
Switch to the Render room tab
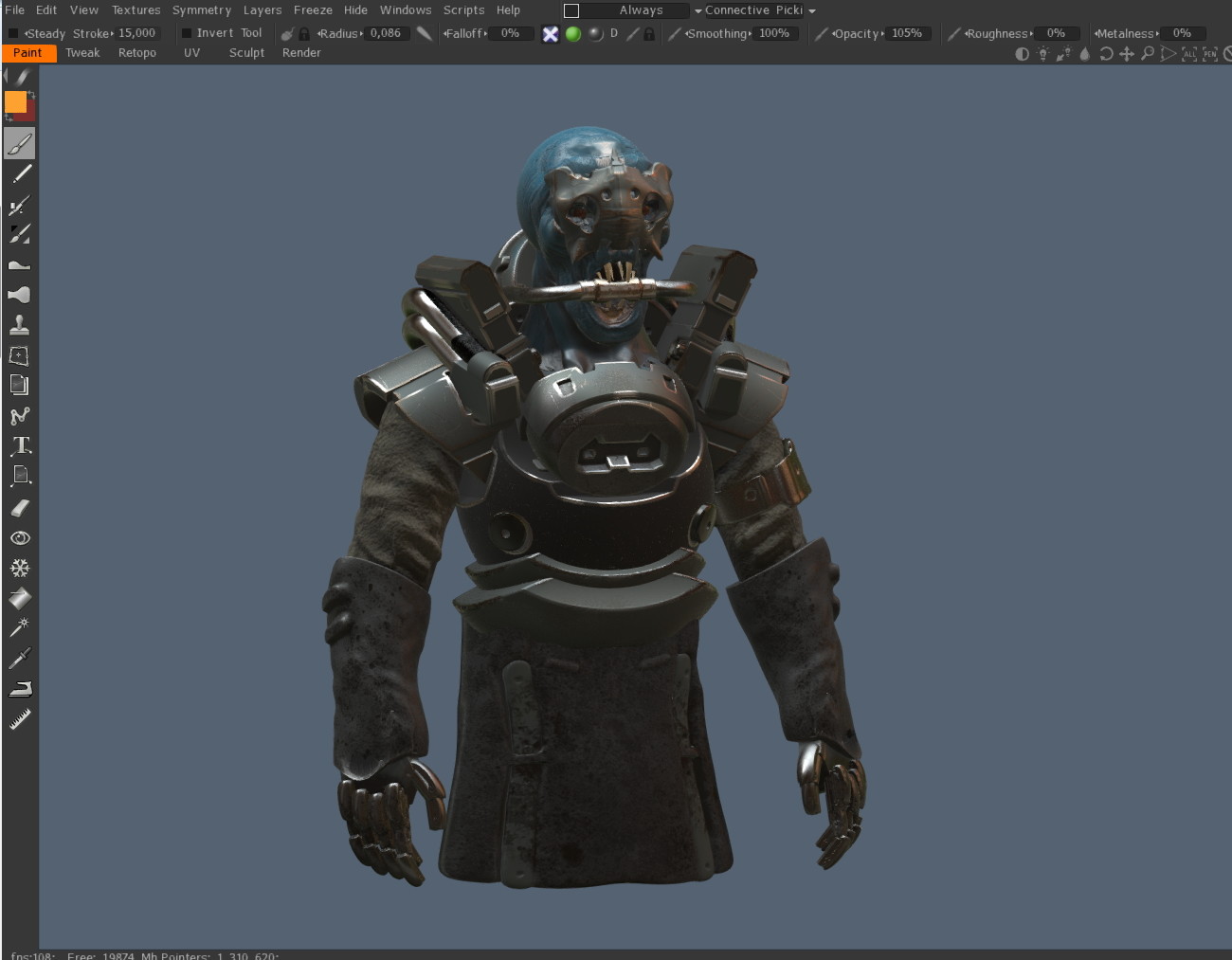point(301,53)
